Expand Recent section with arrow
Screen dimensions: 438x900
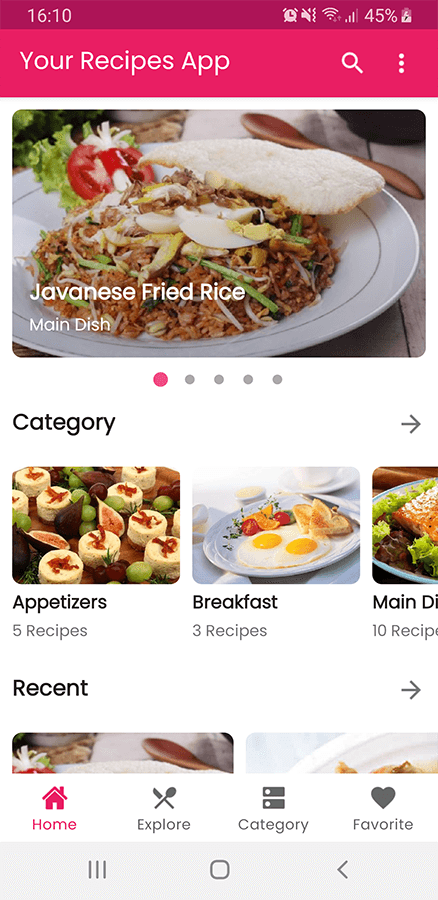click(411, 690)
